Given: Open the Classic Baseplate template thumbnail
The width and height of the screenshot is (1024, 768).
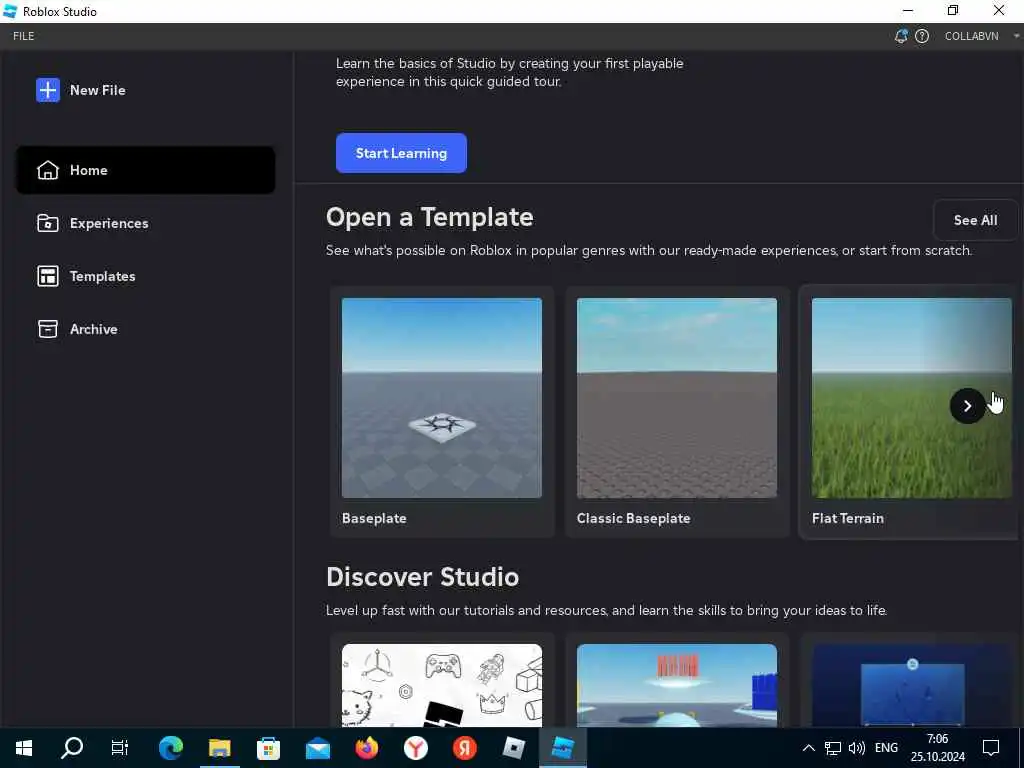Looking at the screenshot, I should pyautogui.click(x=677, y=398).
